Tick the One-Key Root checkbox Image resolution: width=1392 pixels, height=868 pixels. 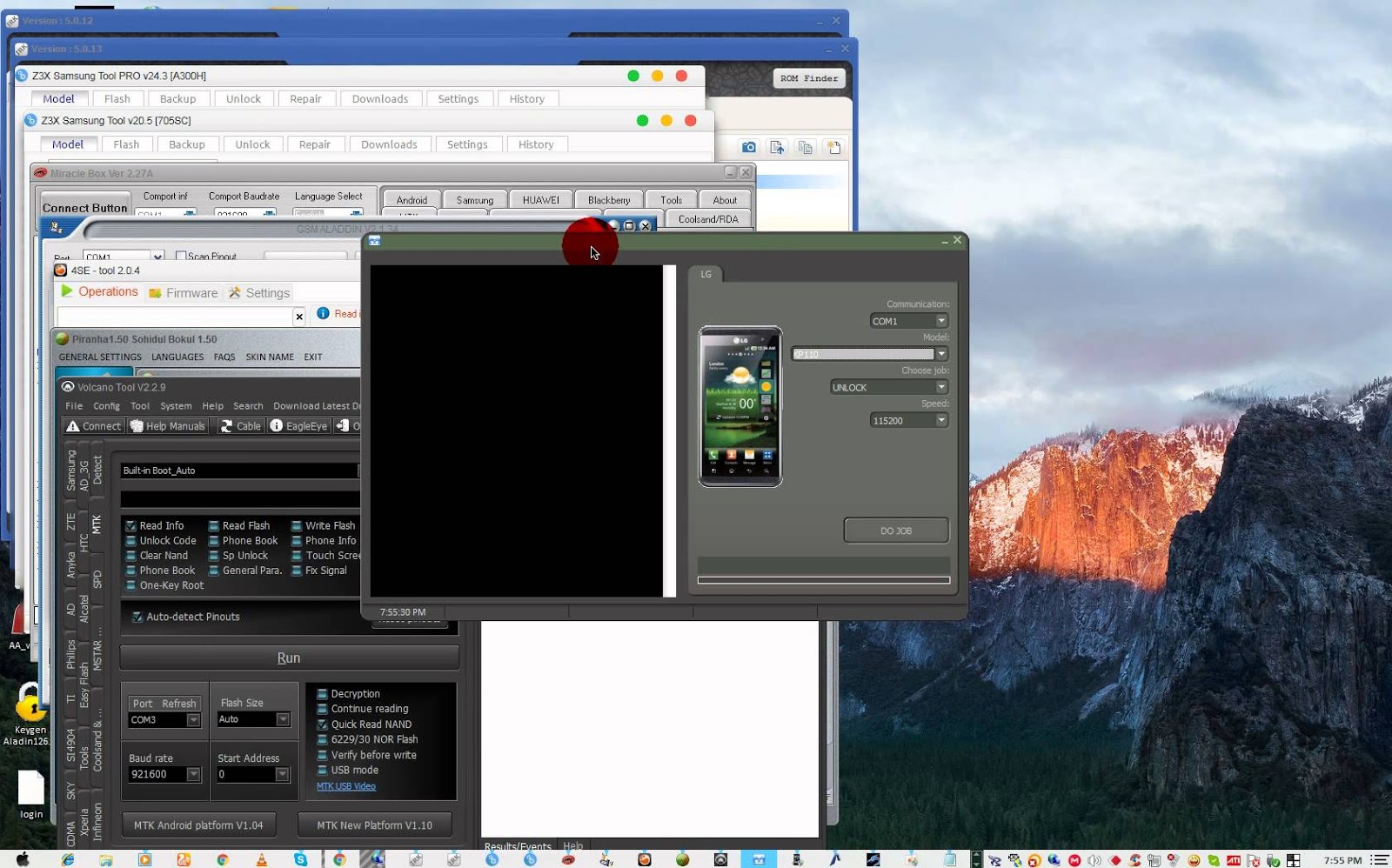point(130,585)
